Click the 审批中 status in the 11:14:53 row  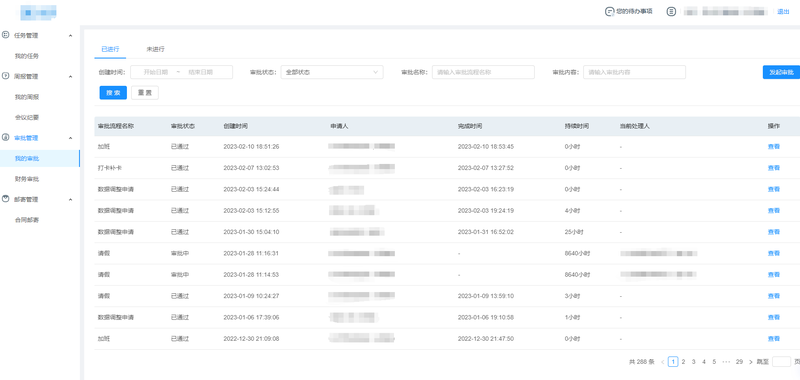coord(180,274)
